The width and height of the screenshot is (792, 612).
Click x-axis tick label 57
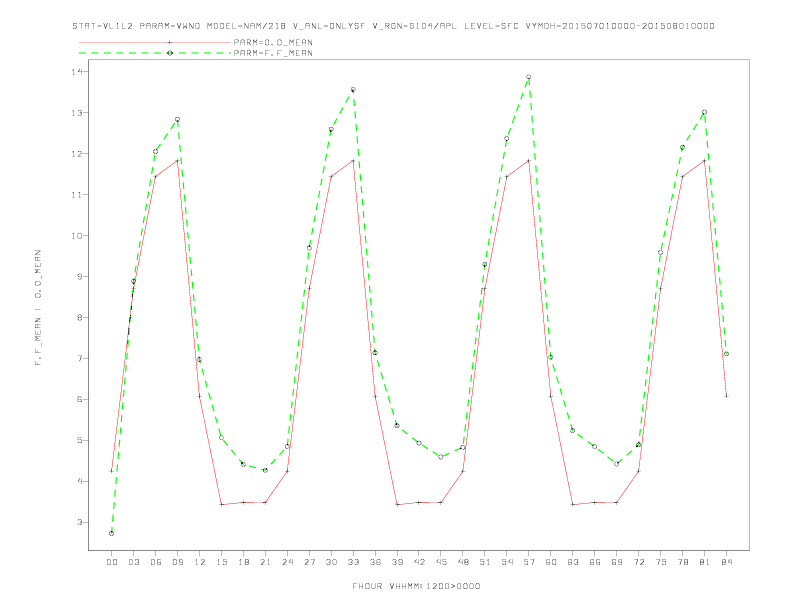point(529,562)
